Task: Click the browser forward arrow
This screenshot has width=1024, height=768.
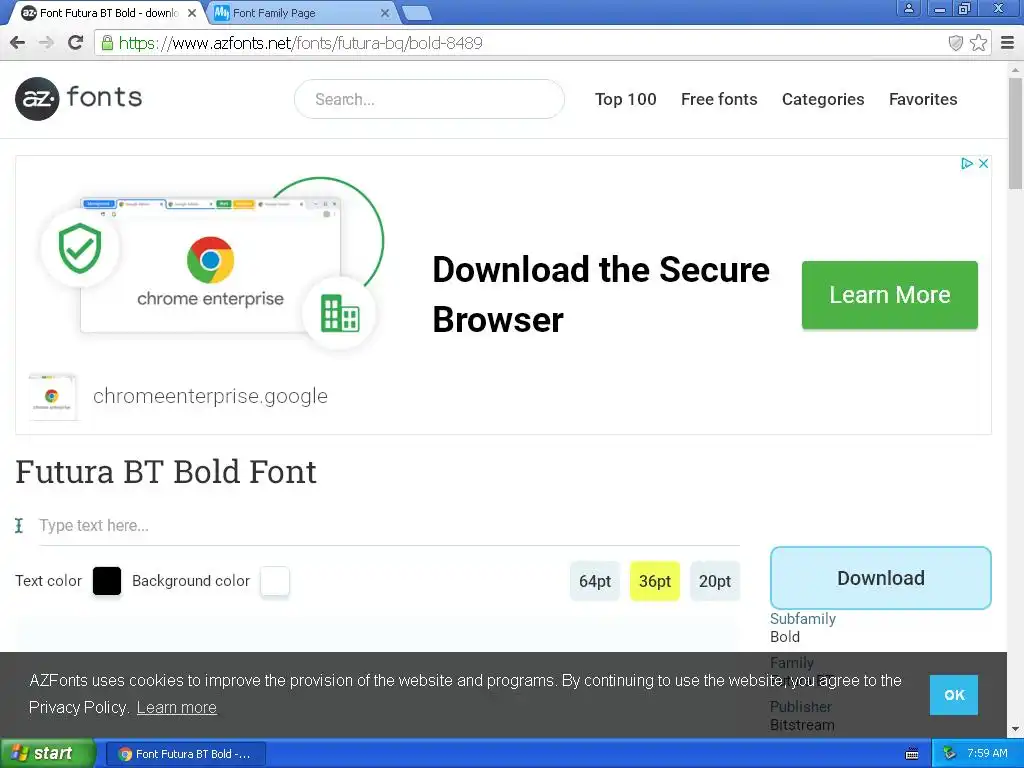Action: 46,43
